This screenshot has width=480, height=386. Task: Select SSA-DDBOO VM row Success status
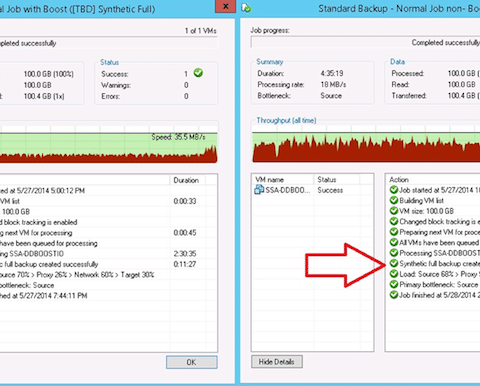coord(330,190)
